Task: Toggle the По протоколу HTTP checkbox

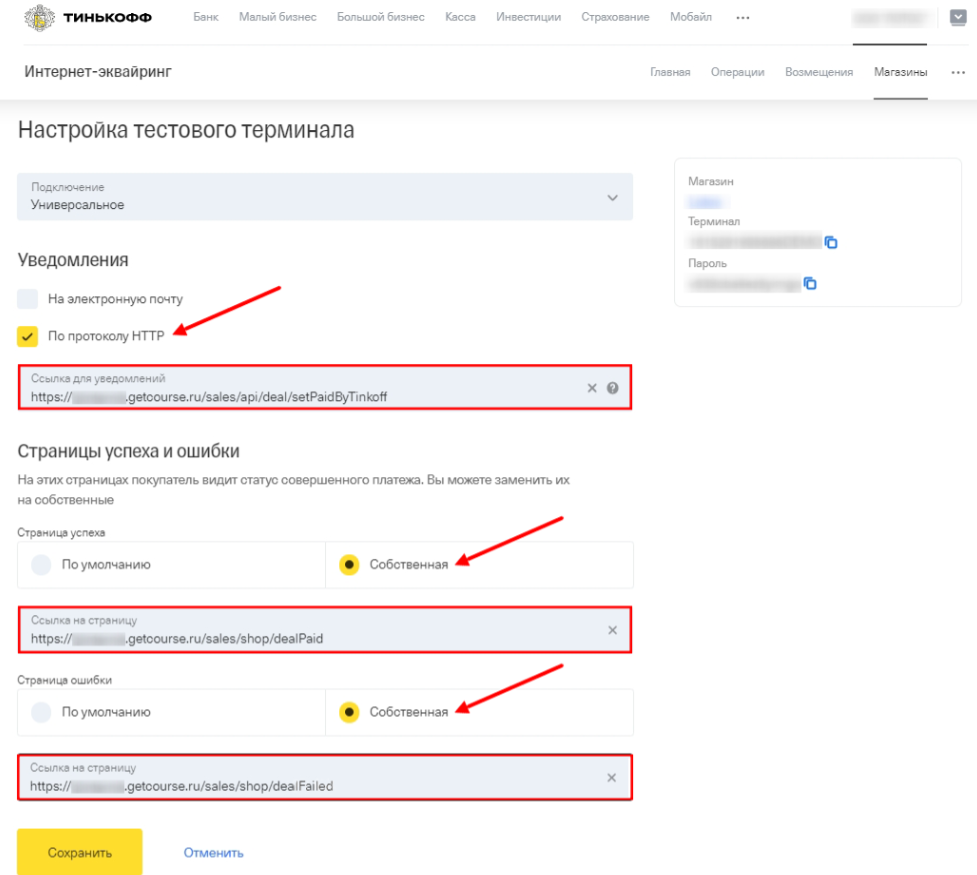Action: click(27, 337)
